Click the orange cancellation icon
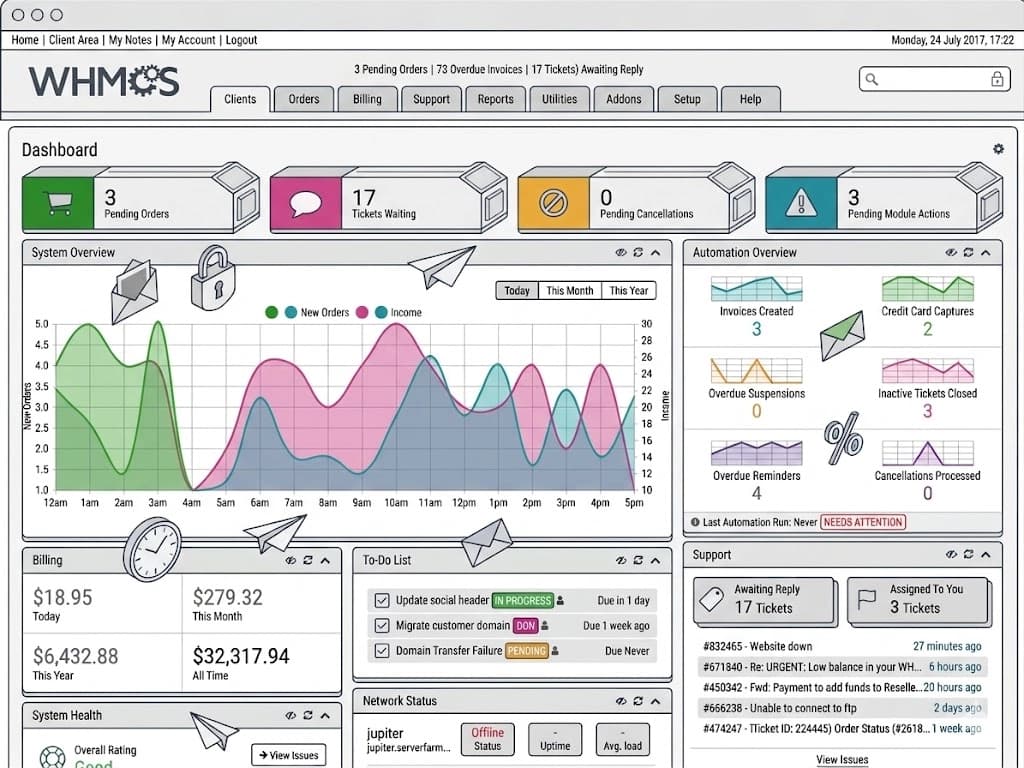 point(553,203)
